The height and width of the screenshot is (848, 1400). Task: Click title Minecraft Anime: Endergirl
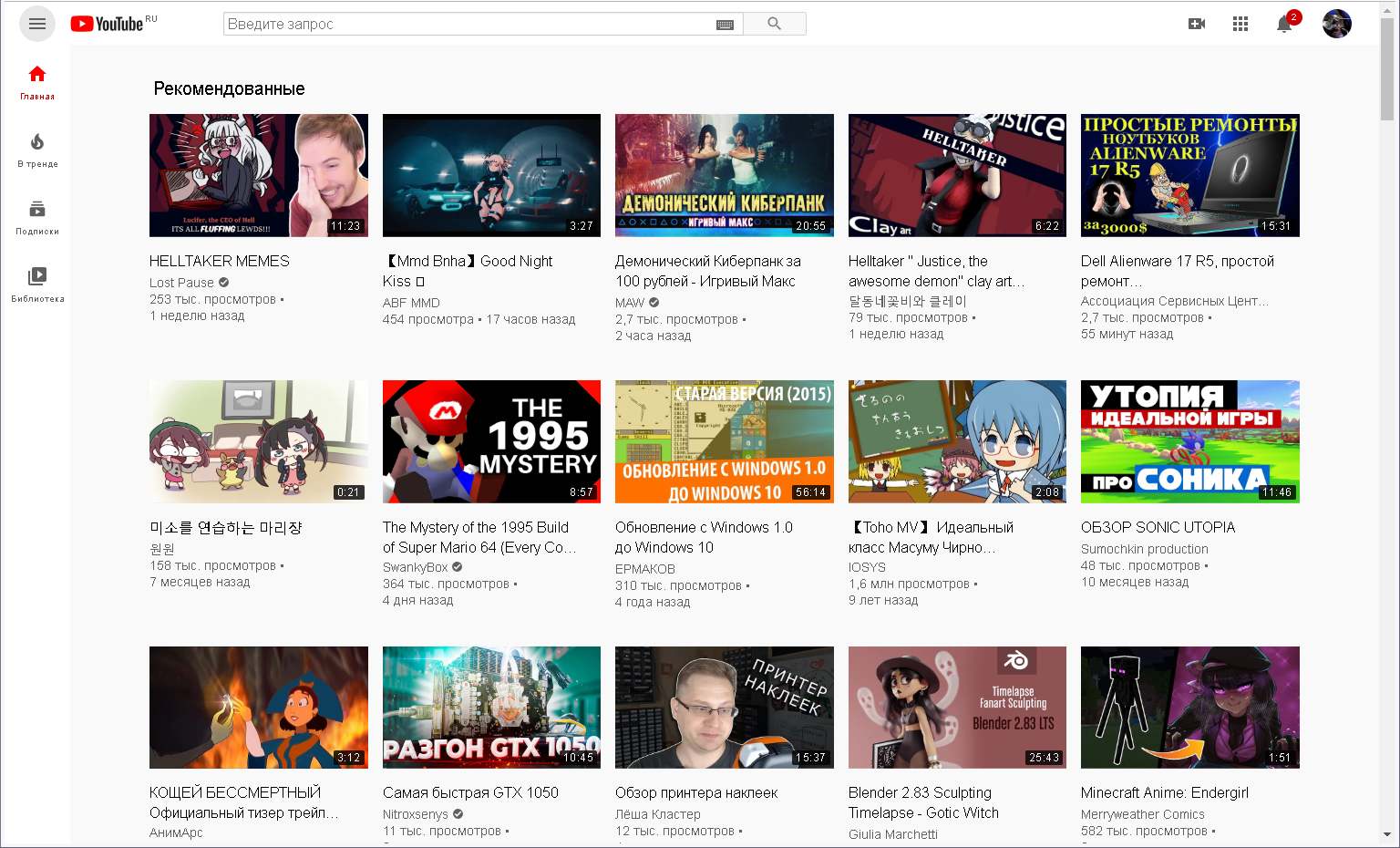1165,792
